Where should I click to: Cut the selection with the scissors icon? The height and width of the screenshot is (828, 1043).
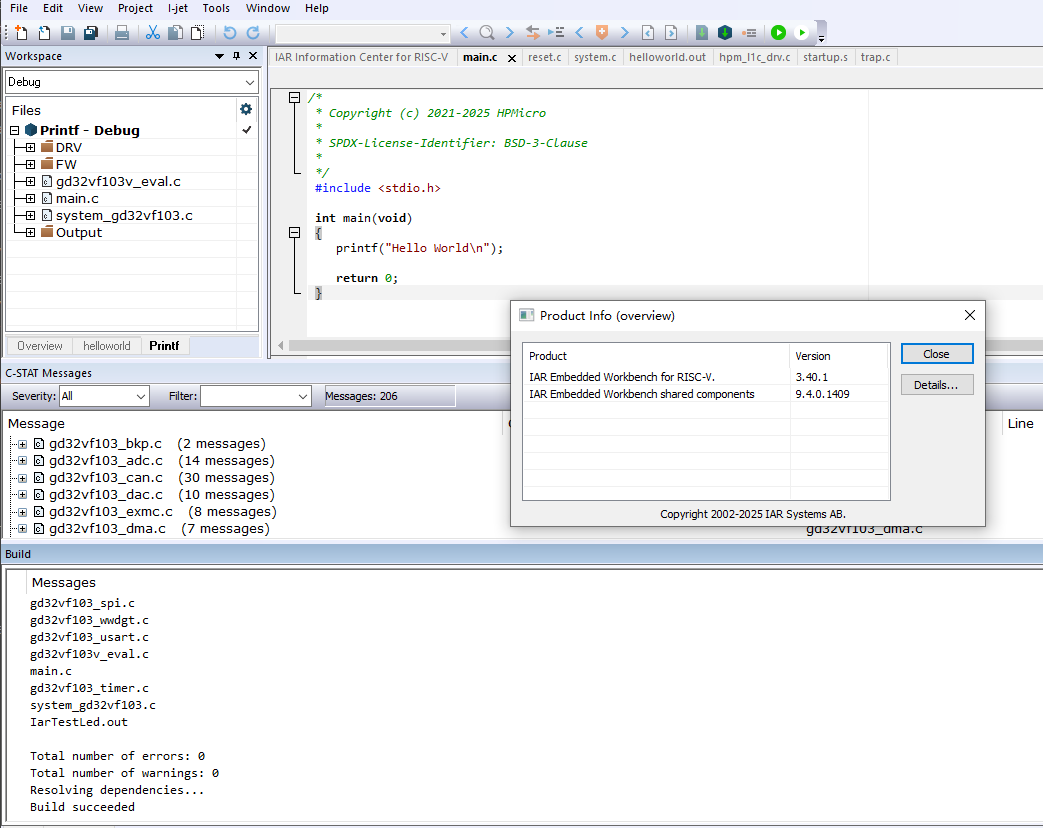coord(153,33)
